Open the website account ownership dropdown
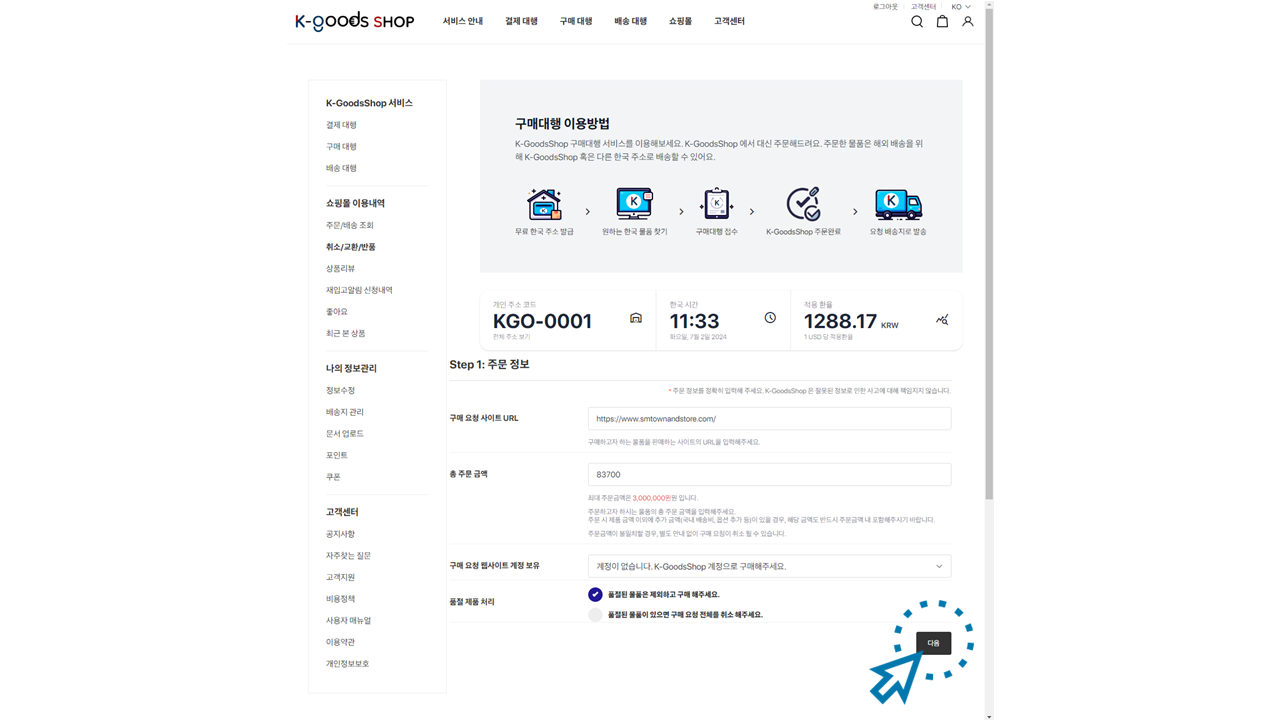Image resolution: width=1280 pixels, height=720 pixels. pyautogui.click(x=768, y=566)
